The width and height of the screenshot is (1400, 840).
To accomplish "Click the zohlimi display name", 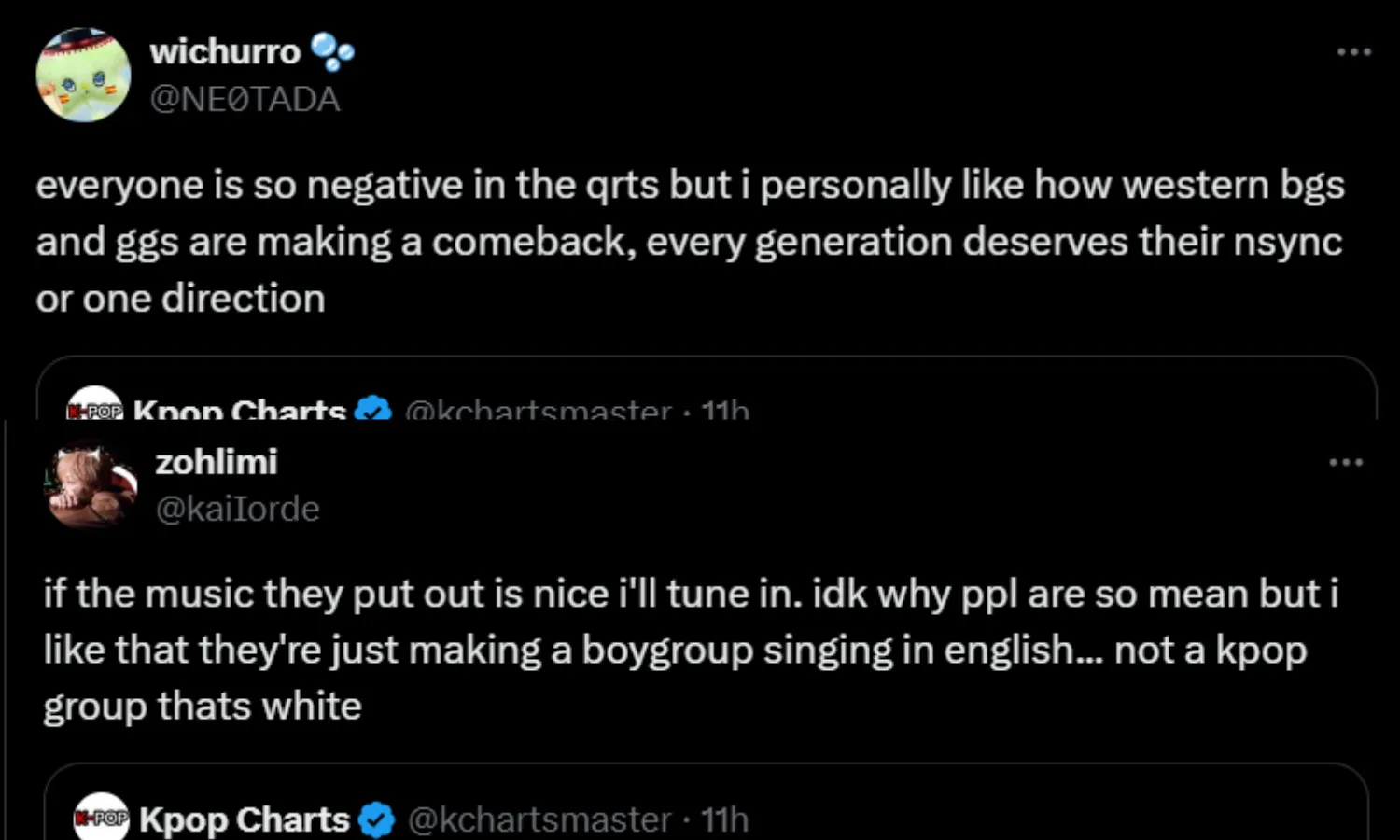I will (216, 462).
